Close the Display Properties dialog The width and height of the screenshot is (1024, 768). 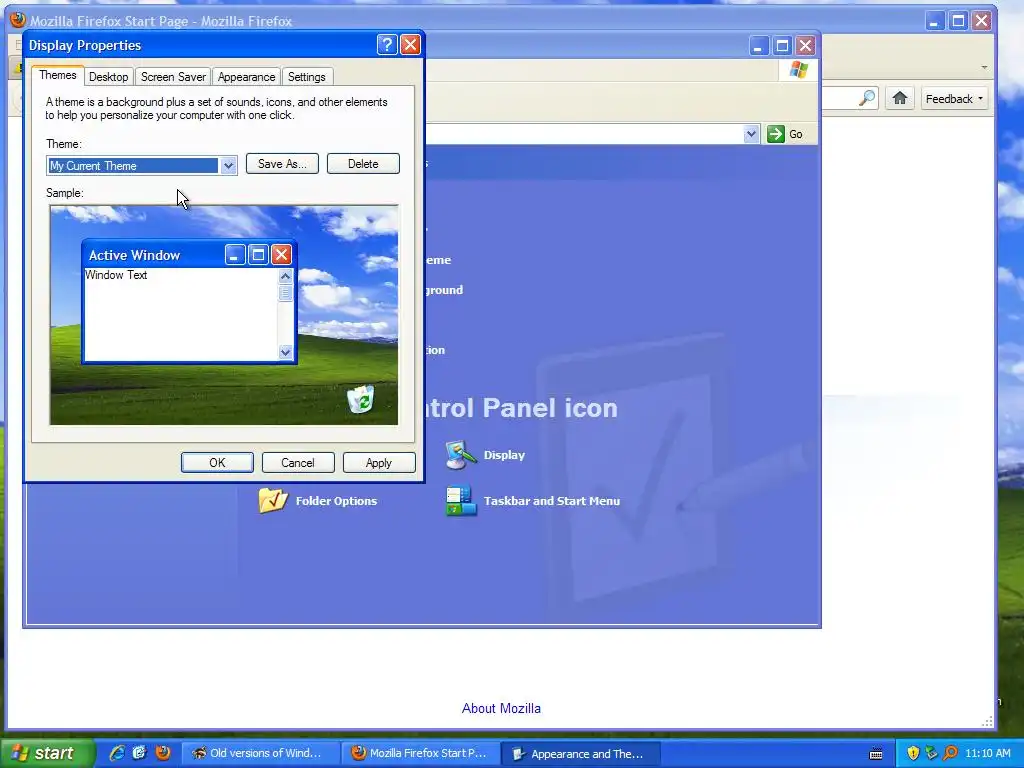(x=410, y=44)
